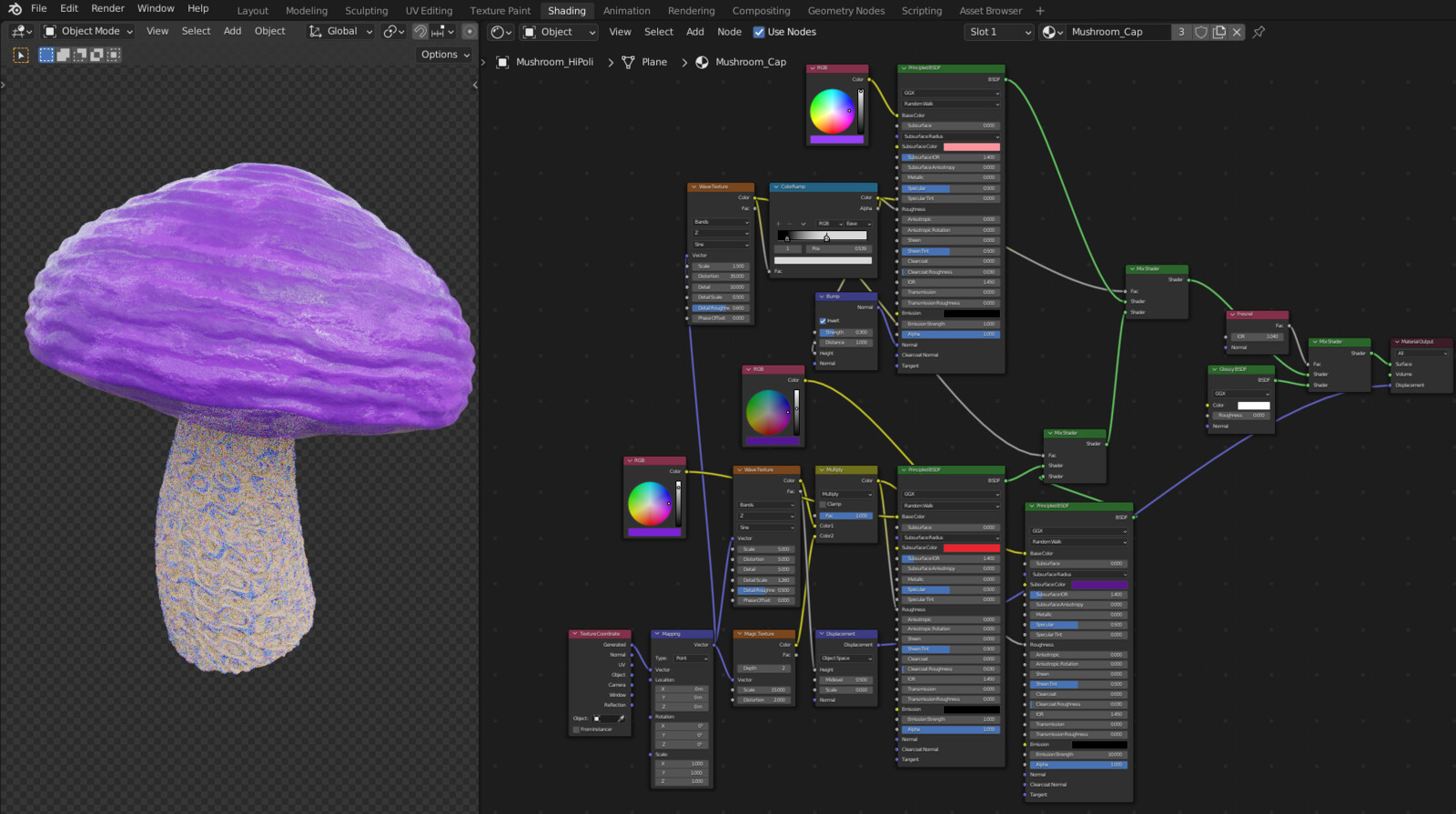The image size is (1456, 814).
Task: Choose the extend selection mode icon
Action: [x=63, y=55]
